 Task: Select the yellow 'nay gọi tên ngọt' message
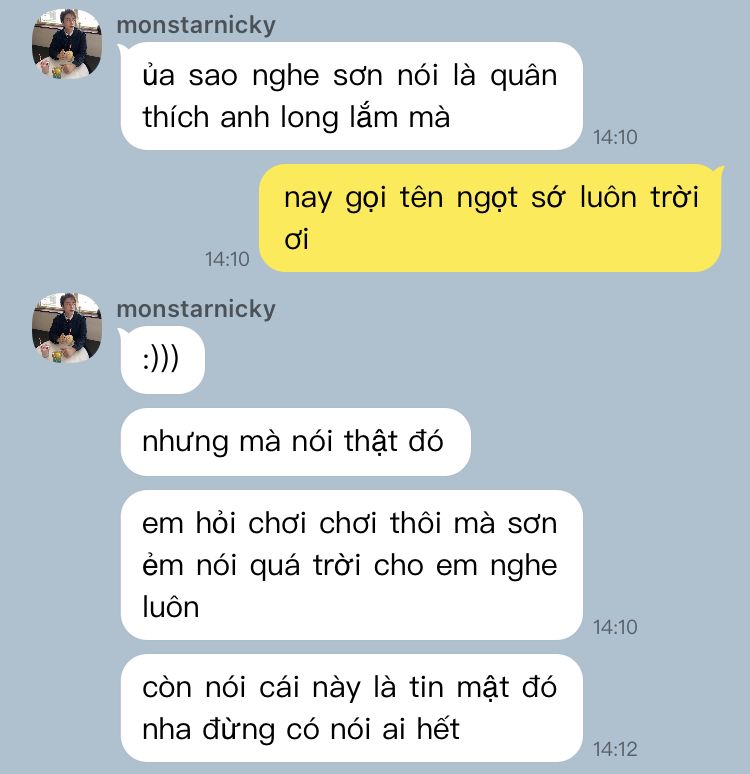click(x=491, y=218)
